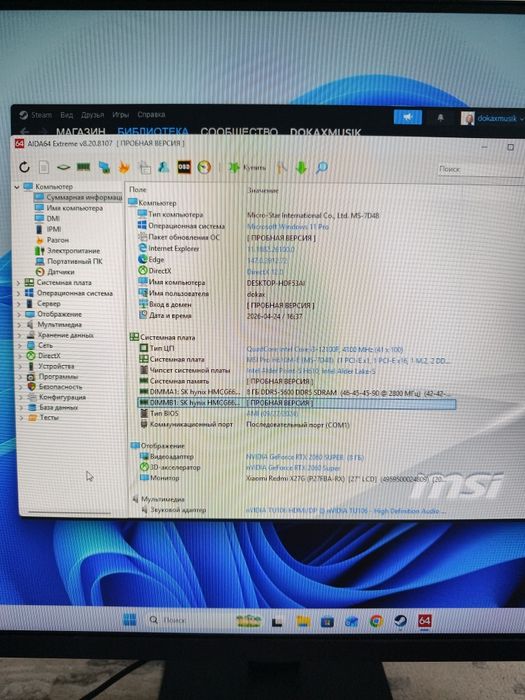Click the DESKTOP-HDF53AI computer name value

(x=276, y=283)
